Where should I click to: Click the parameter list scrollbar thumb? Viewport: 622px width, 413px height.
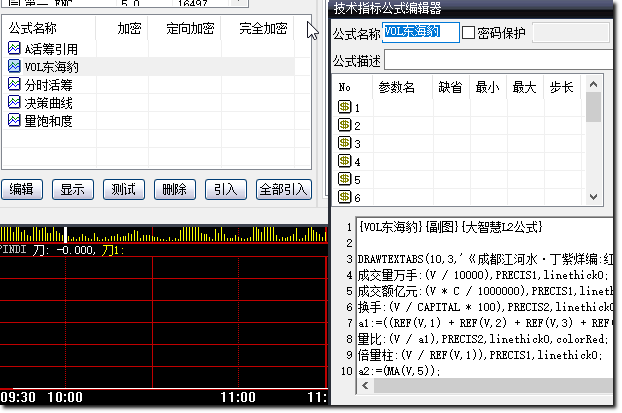point(593,107)
